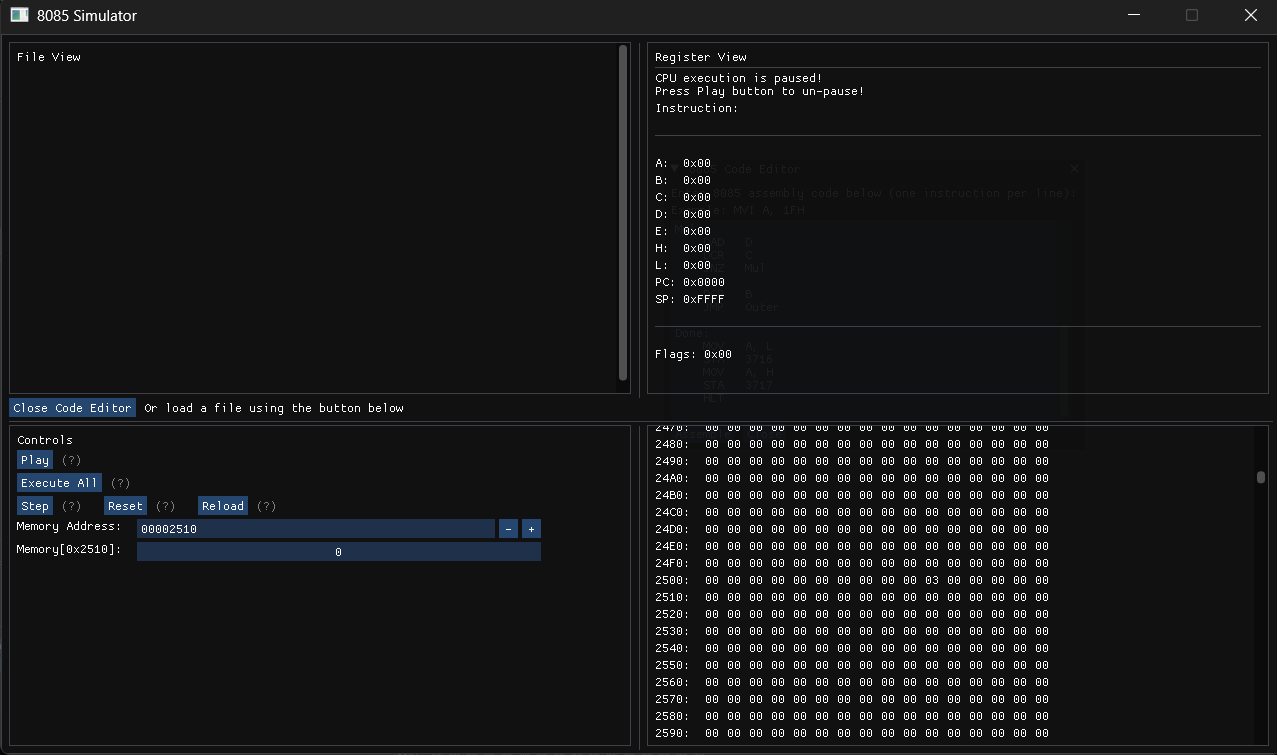Click the 'Instruction:' label
This screenshot has width=1277, height=755.
[697, 108]
